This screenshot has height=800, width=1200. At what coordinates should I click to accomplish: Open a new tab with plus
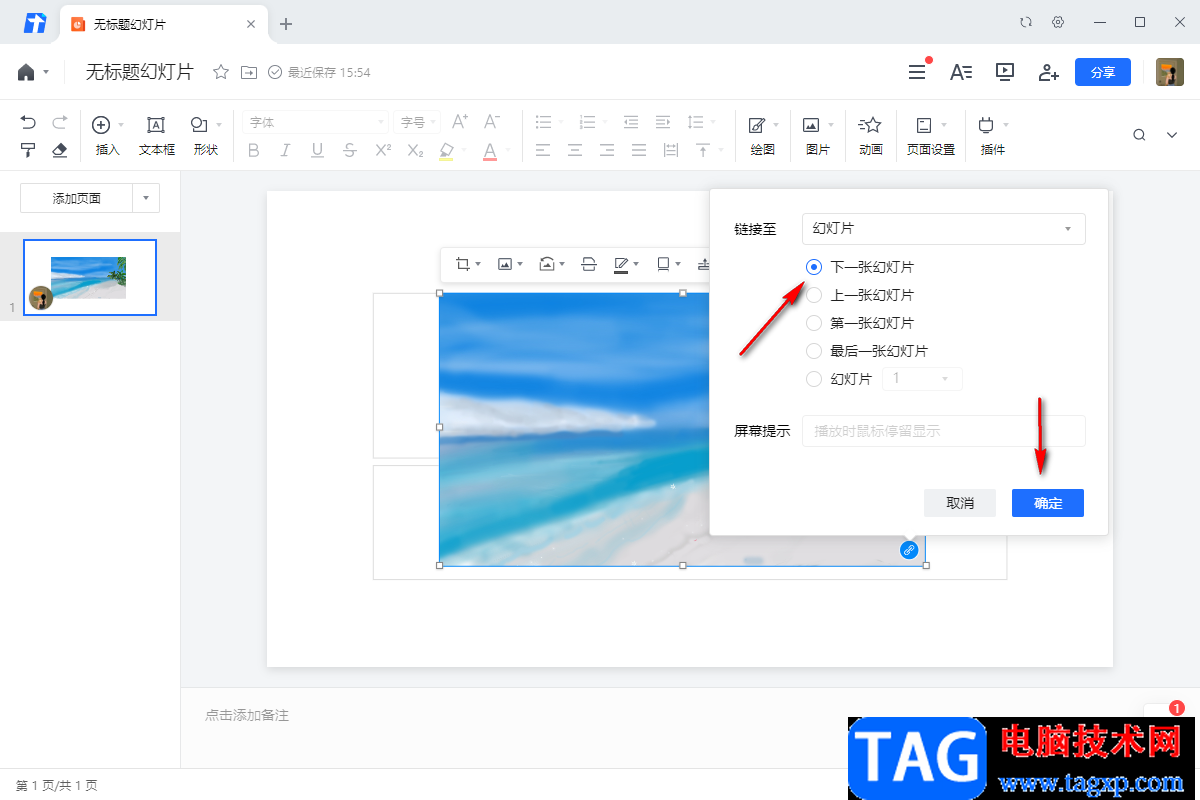click(x=286, y=23)
